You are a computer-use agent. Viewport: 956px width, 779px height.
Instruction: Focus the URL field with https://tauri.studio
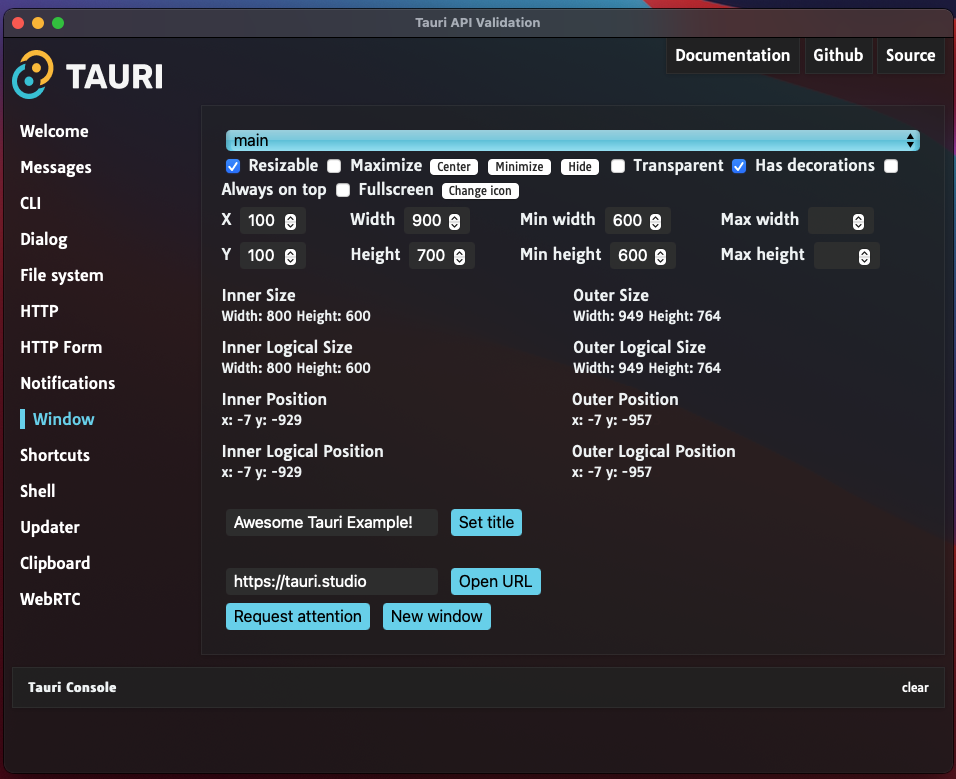point(332,582)
